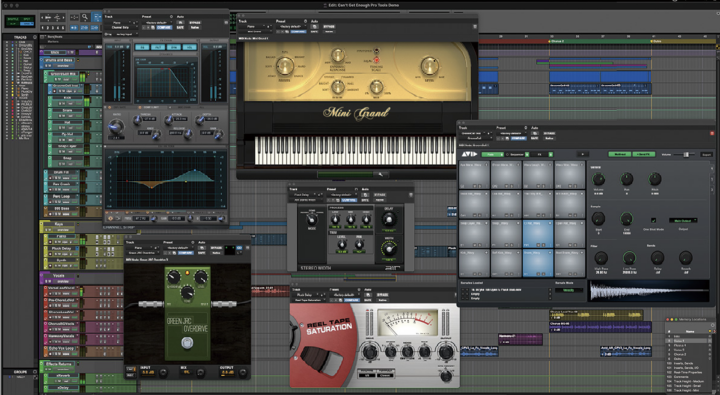
Task: Open the preset dropdown in Channel Strip
Action: pos(158,23)
